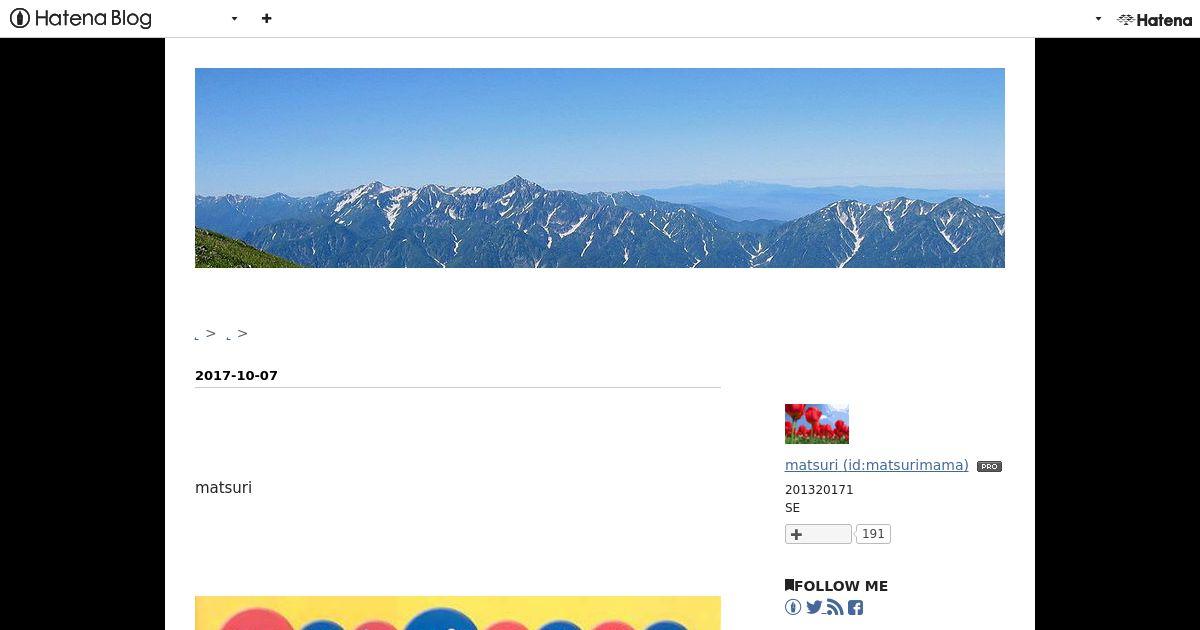Click the colorful circles article image
This screenshot has height=630, width=1200.
[458, 613]
